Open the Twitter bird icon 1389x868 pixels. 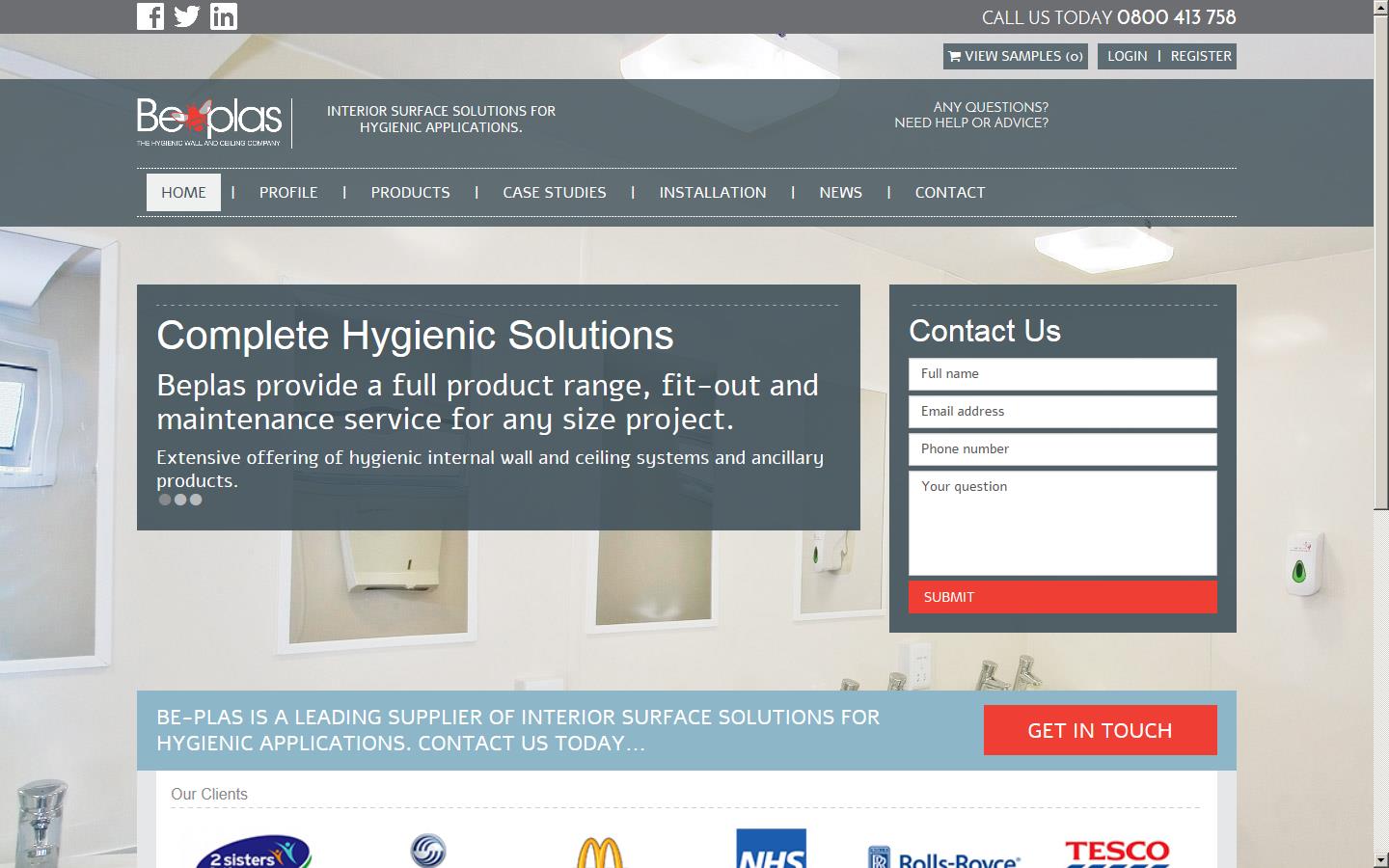click(x=187, y=16)
